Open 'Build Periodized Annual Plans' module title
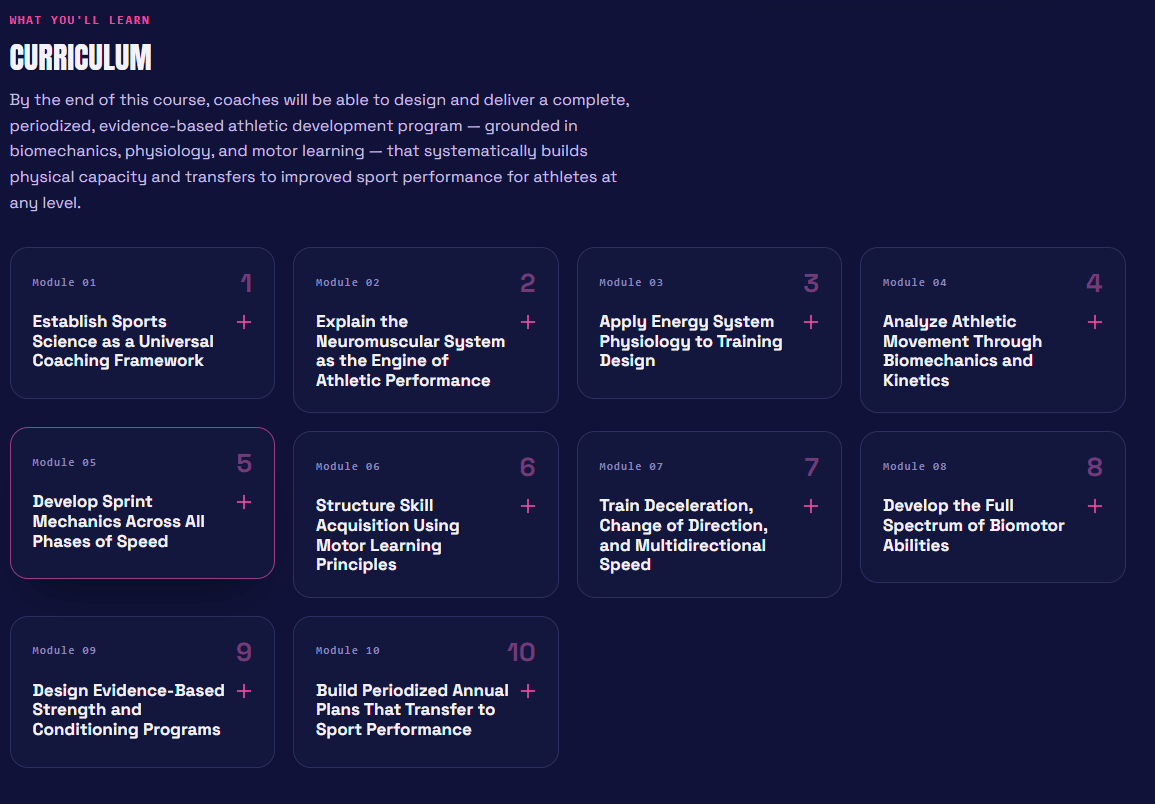The image size is (1155, 804). (412, 710)
